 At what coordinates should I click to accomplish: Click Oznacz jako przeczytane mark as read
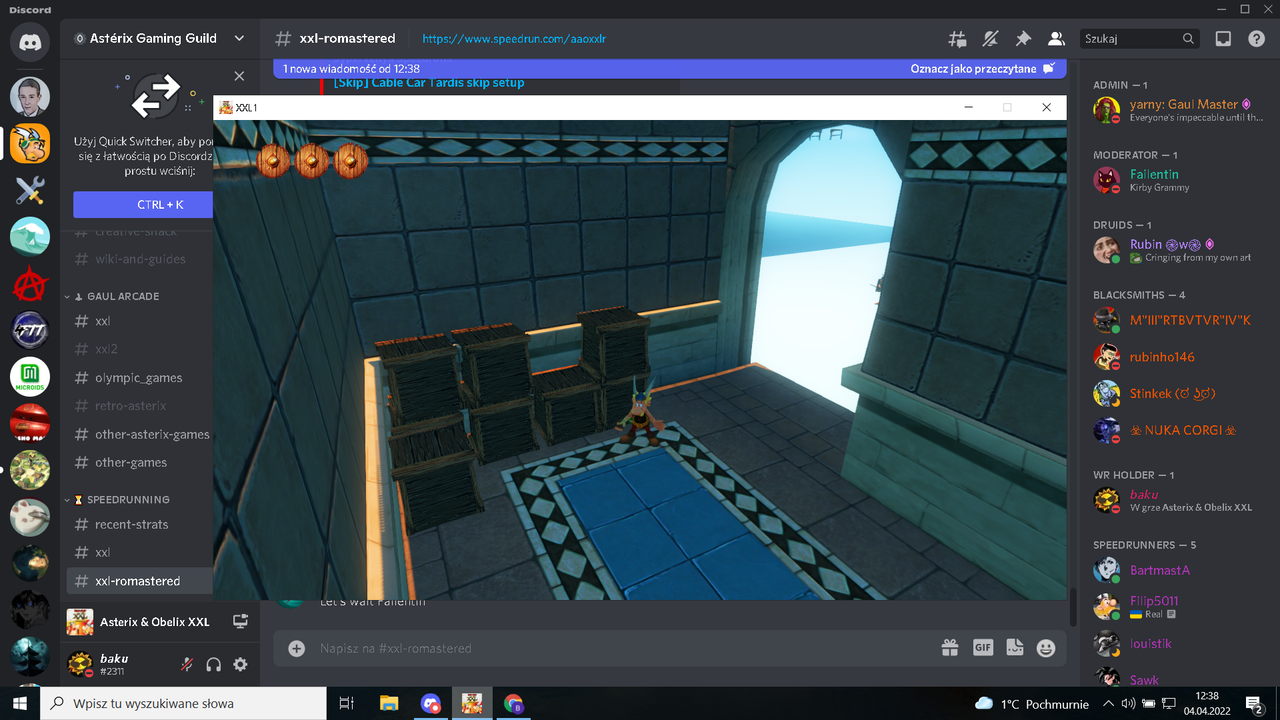pyautogui.click(x=982, y=69)
